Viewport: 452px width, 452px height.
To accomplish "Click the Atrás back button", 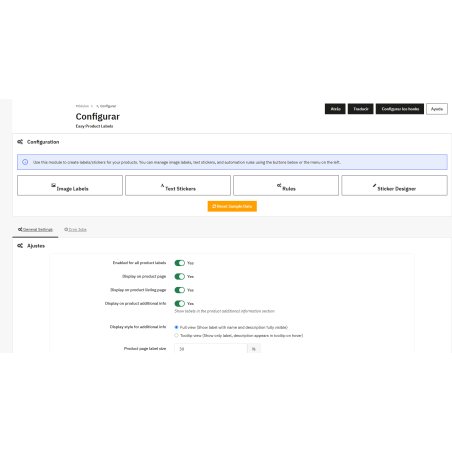I will (x=335, y=109).
